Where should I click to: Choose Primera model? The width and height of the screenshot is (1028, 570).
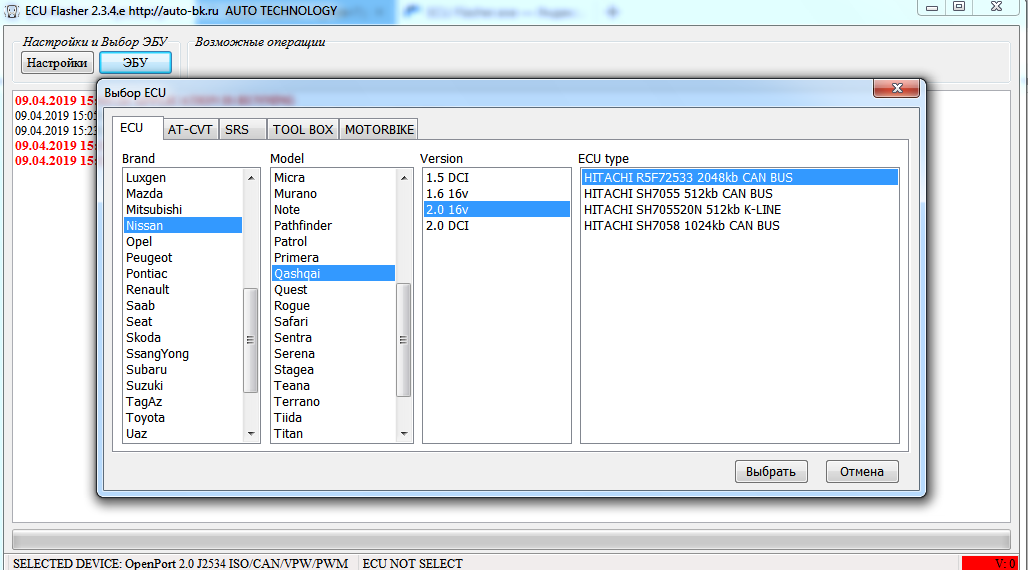click(333, 258)
